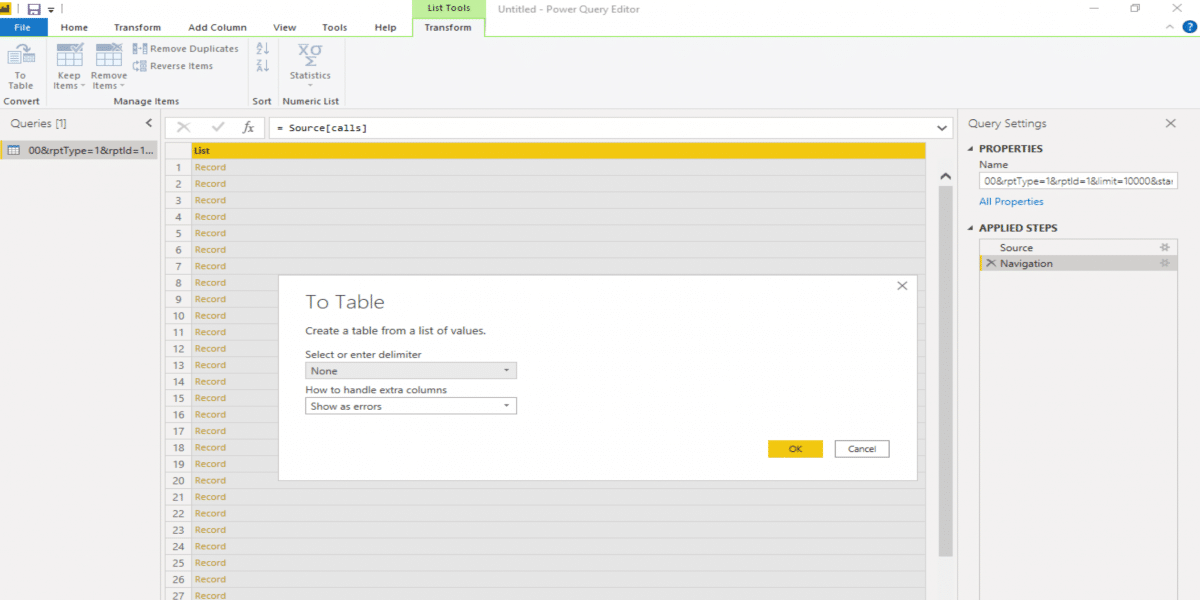1200x600 pixels.
Task: Expand the formula bar chevron
Action: (x=942, y=128)
